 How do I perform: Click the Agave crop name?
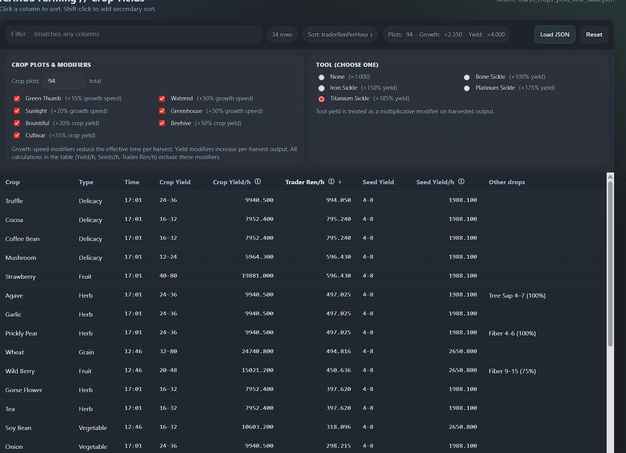point(14,296)
